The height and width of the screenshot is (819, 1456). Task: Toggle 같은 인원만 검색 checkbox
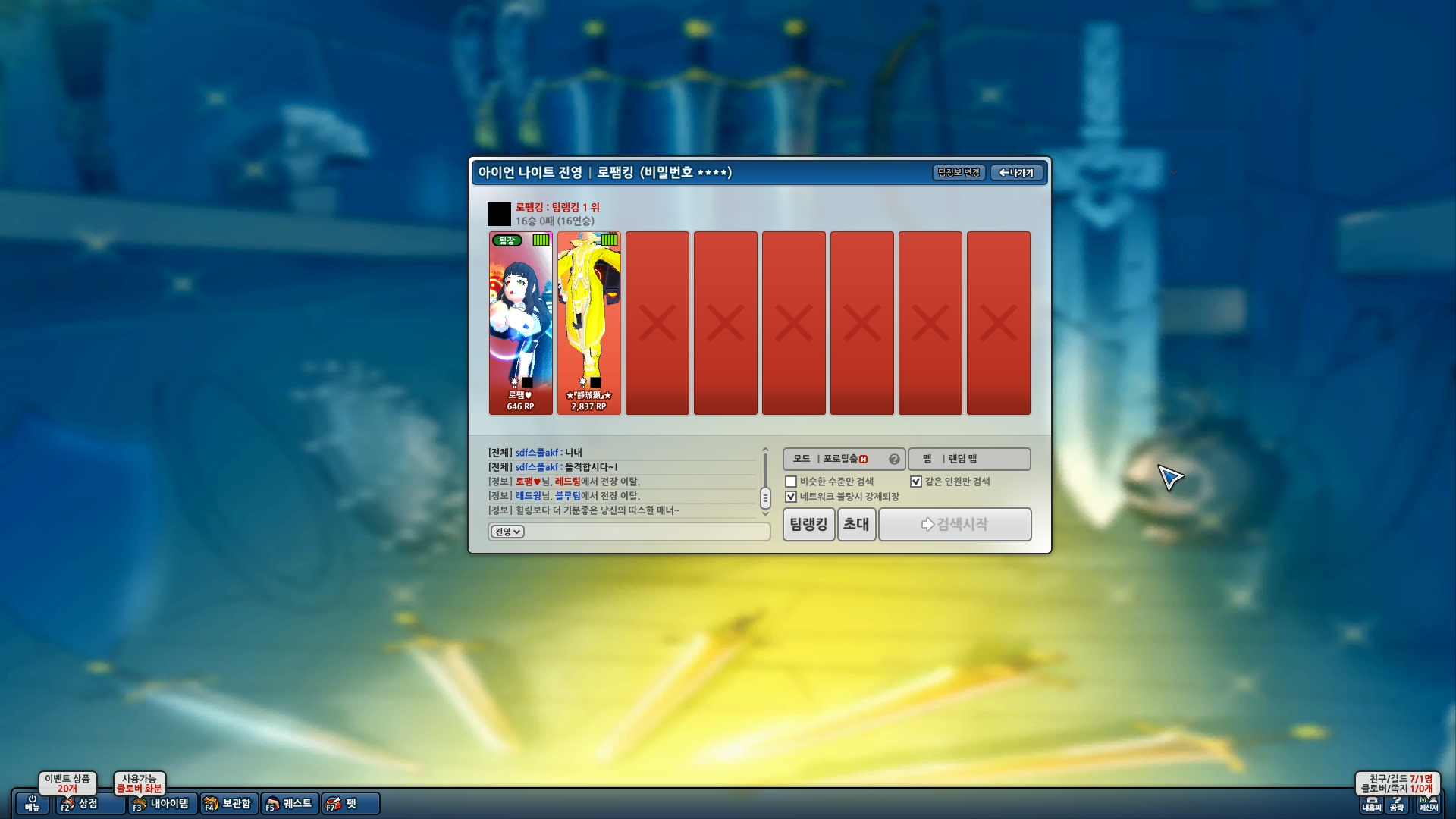pos(916,482)
